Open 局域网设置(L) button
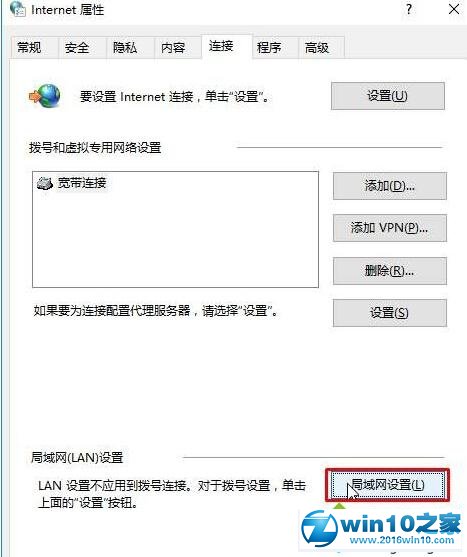Image resolution: width=467 pixels, height=557 pixels. 388,485
